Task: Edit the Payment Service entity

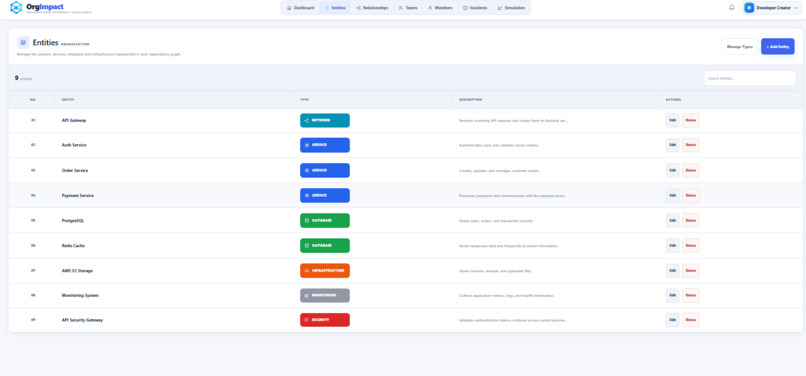Action: point(672,195)
